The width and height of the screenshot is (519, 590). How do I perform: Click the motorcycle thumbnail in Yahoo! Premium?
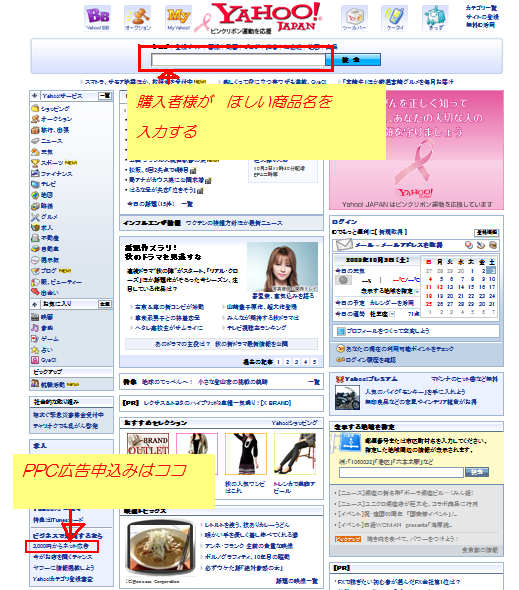347,397
